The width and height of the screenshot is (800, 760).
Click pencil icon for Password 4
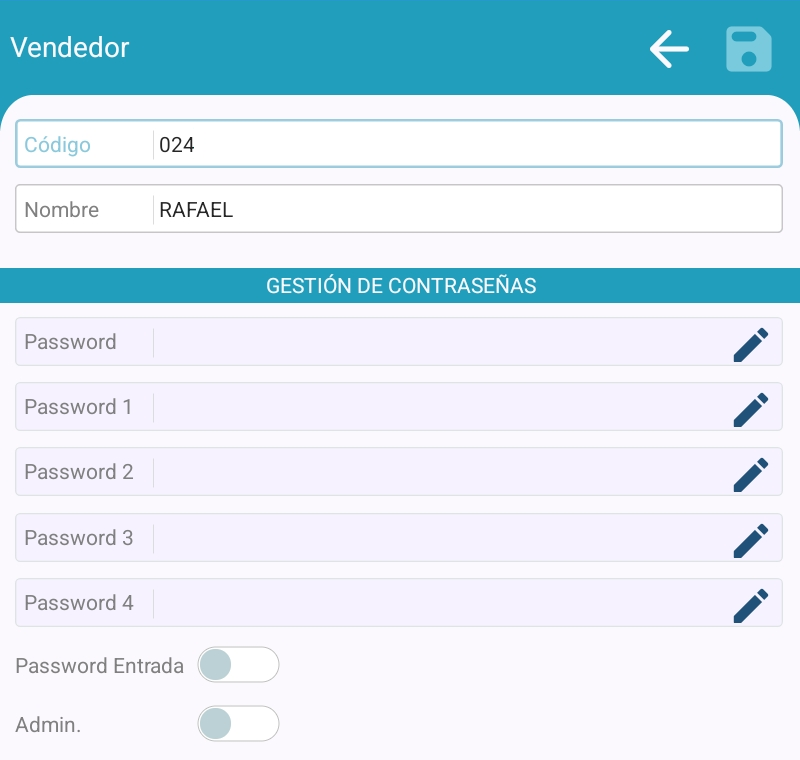751,604
